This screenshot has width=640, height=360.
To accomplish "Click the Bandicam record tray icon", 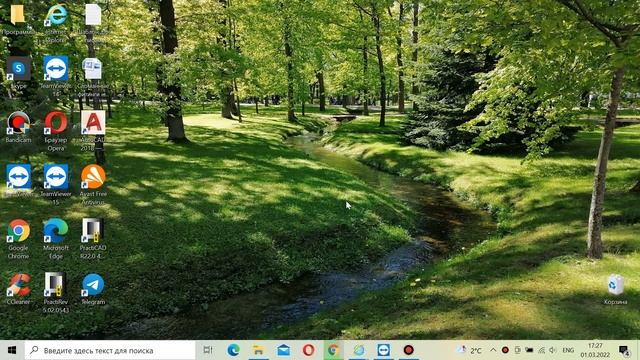I will 505,350.
